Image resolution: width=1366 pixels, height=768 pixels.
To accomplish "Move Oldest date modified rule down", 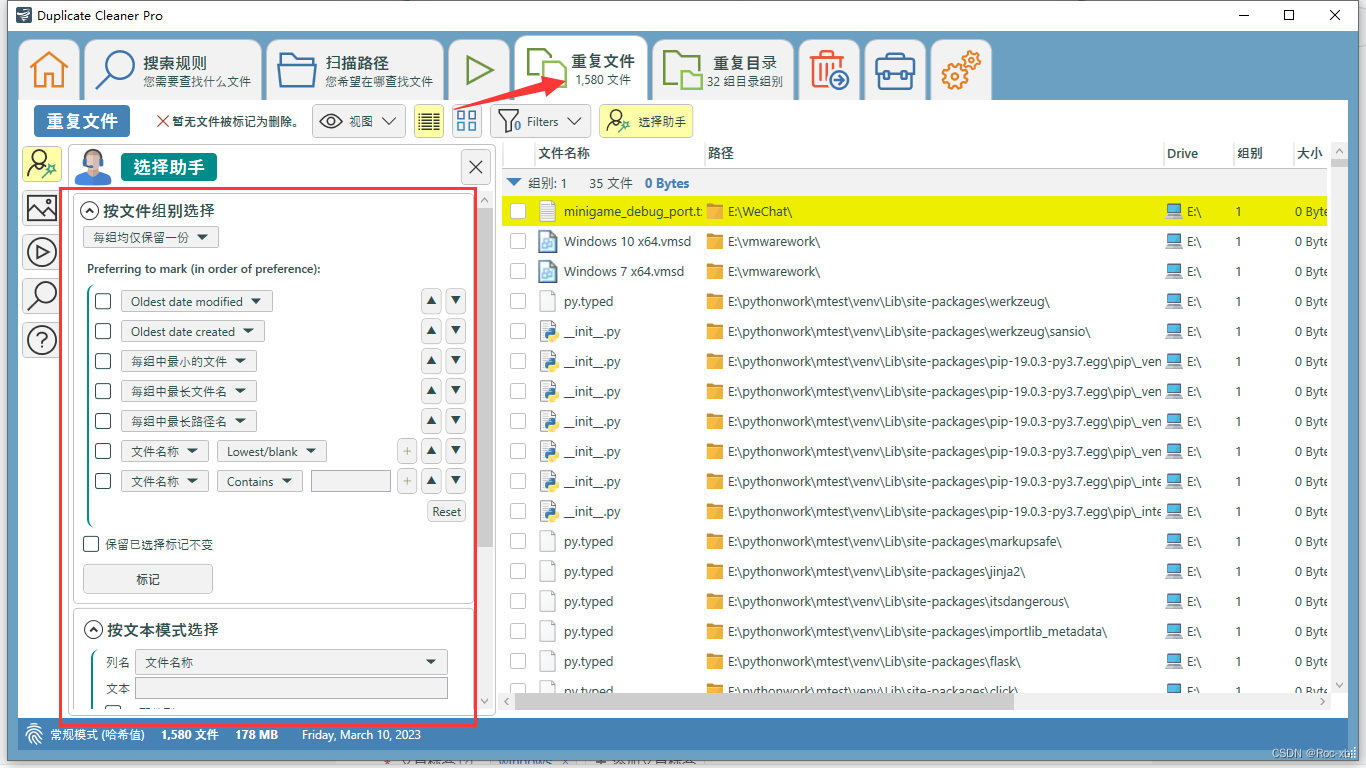I will coord(455,301).
